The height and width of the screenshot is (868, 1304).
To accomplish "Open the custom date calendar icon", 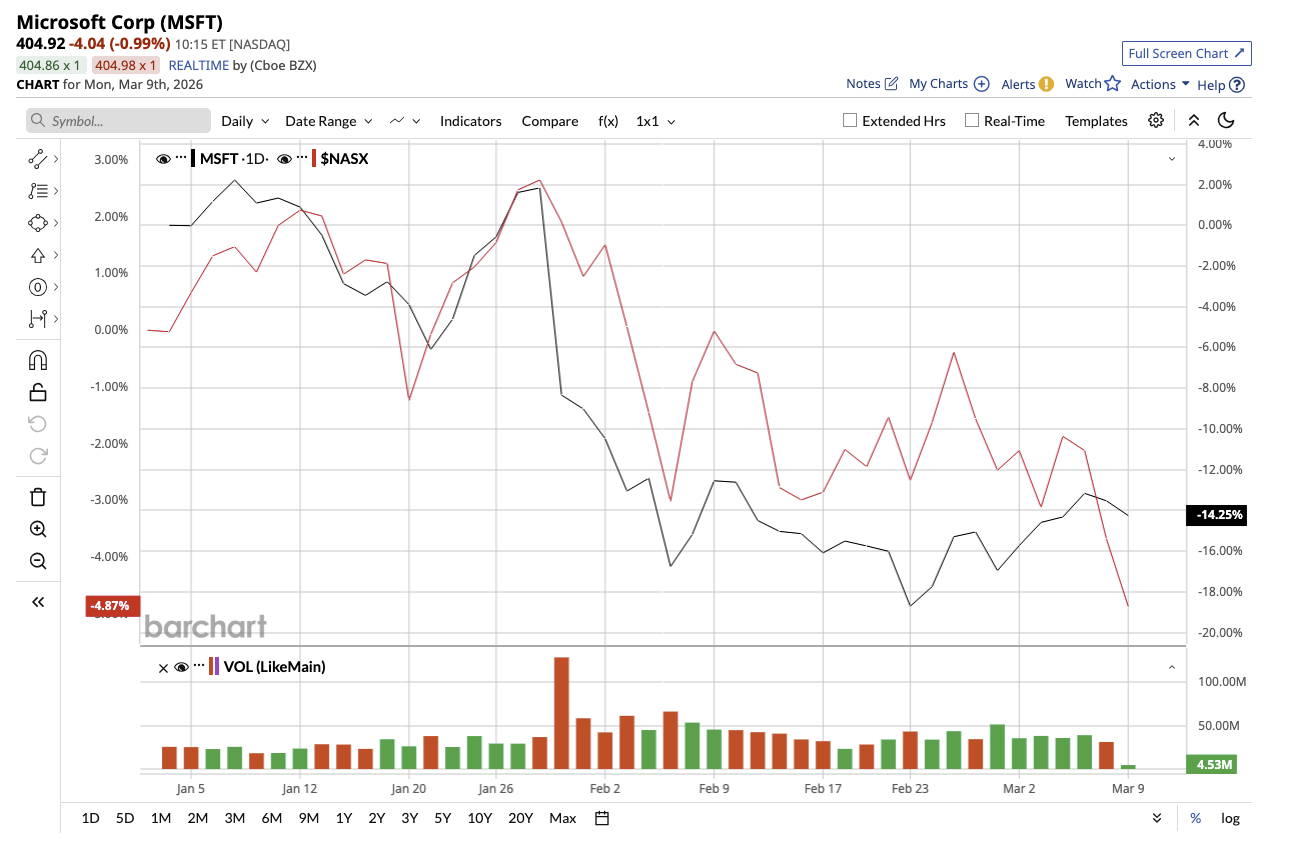I will (x=602, y=818).
